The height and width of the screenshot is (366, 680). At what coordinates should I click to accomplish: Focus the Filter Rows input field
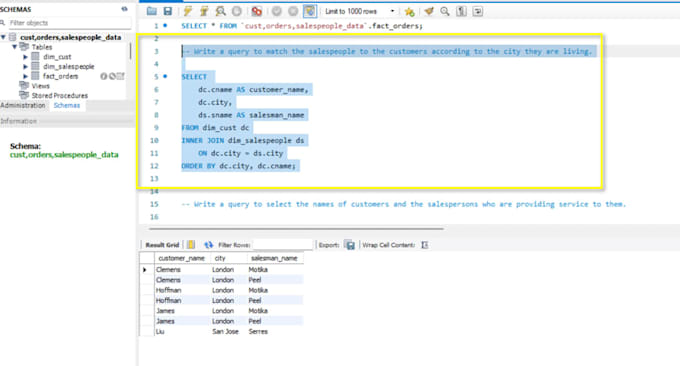pyautogui.click(x=283, y=245)
